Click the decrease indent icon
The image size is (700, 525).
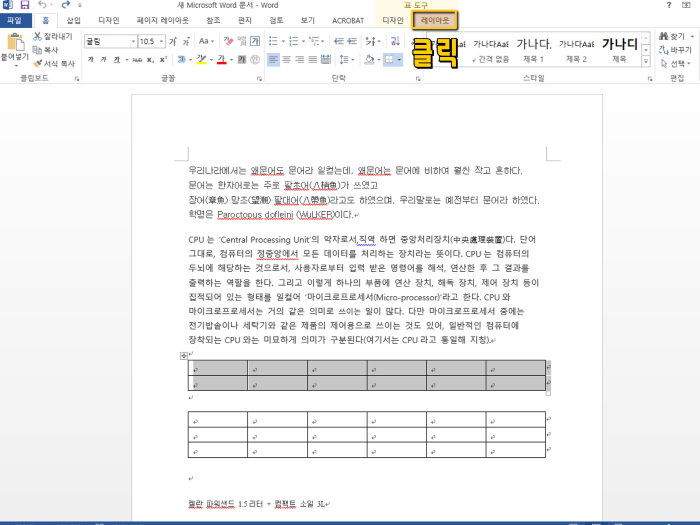tap(339, 42)
